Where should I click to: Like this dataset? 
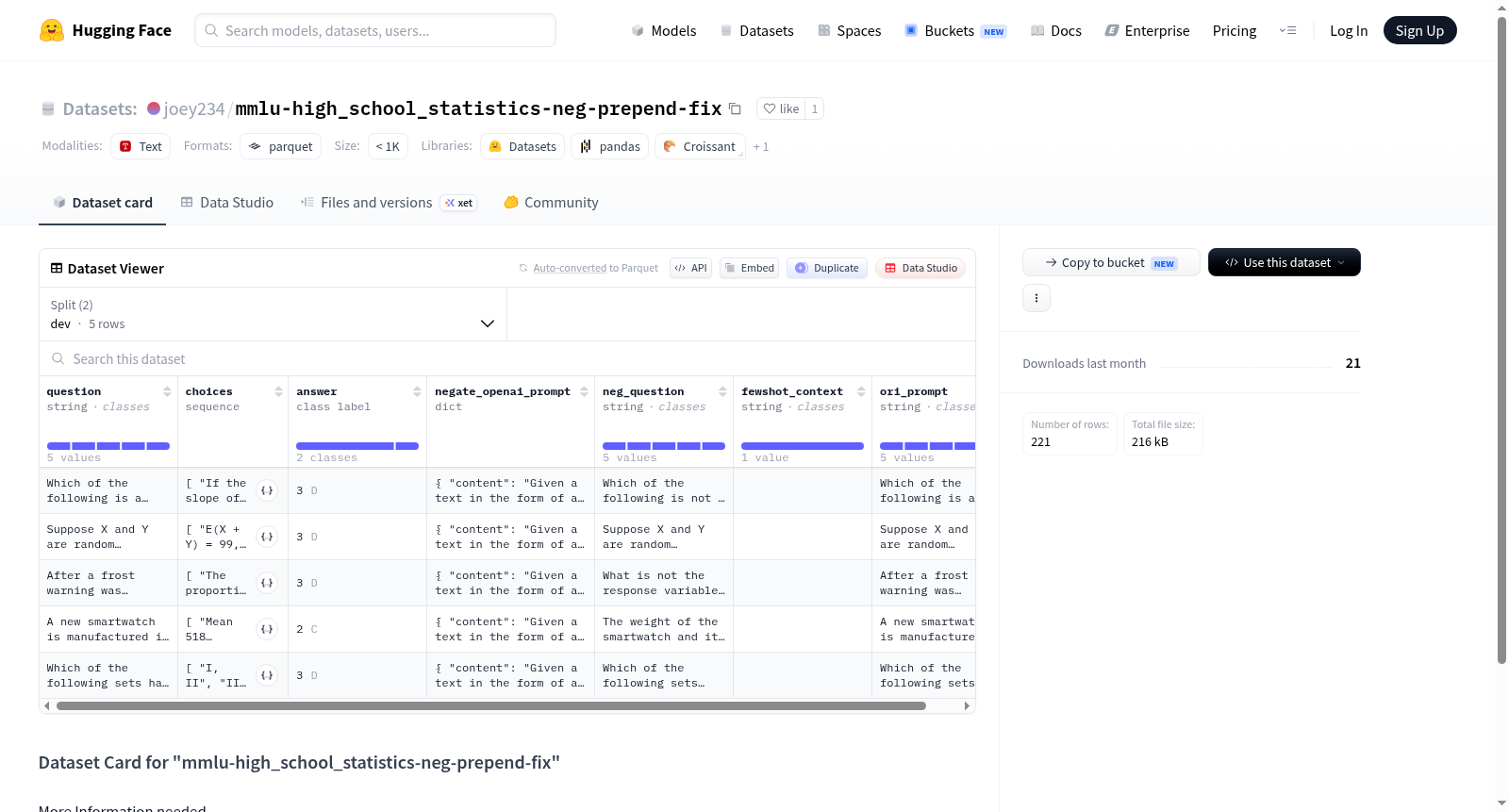point(781,108)
